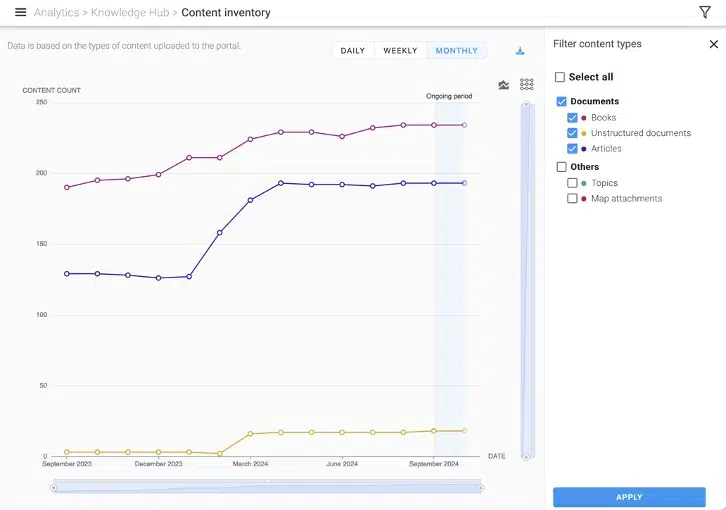
Task: Enable Map attachments checkbox
Action: [572, 198]
